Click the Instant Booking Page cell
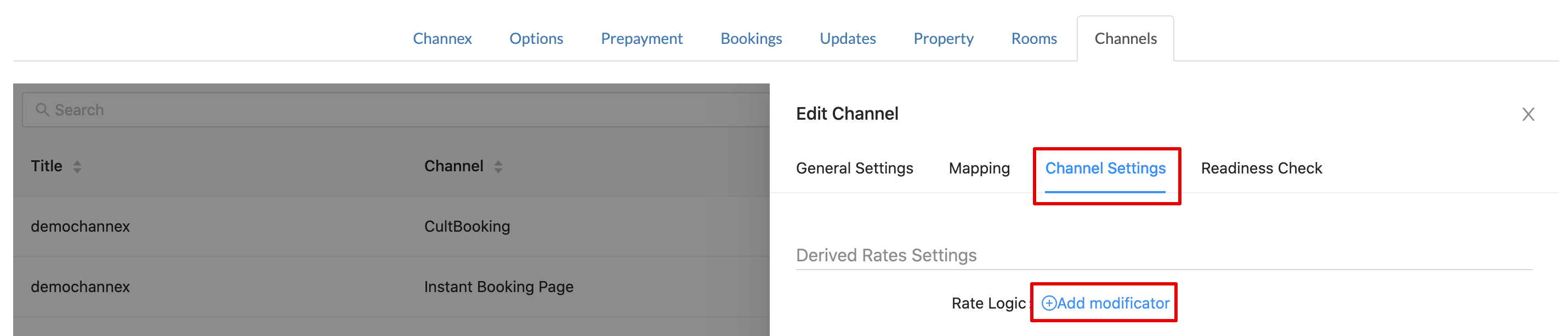 [x=498, y=287]
